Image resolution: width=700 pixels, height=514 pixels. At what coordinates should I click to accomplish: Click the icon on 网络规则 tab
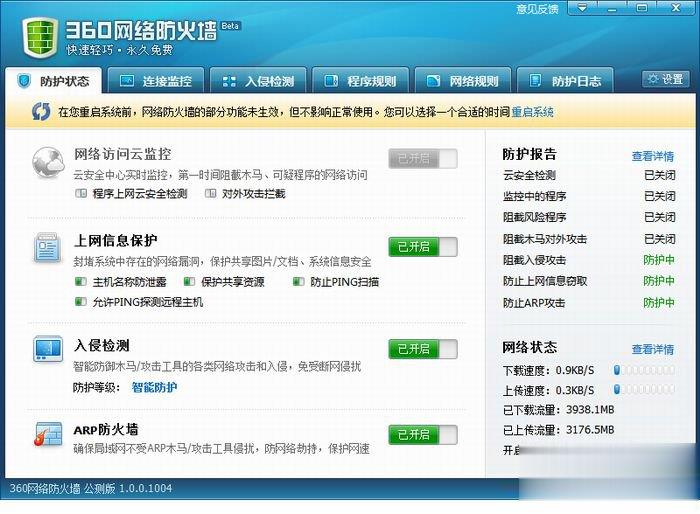433,81
